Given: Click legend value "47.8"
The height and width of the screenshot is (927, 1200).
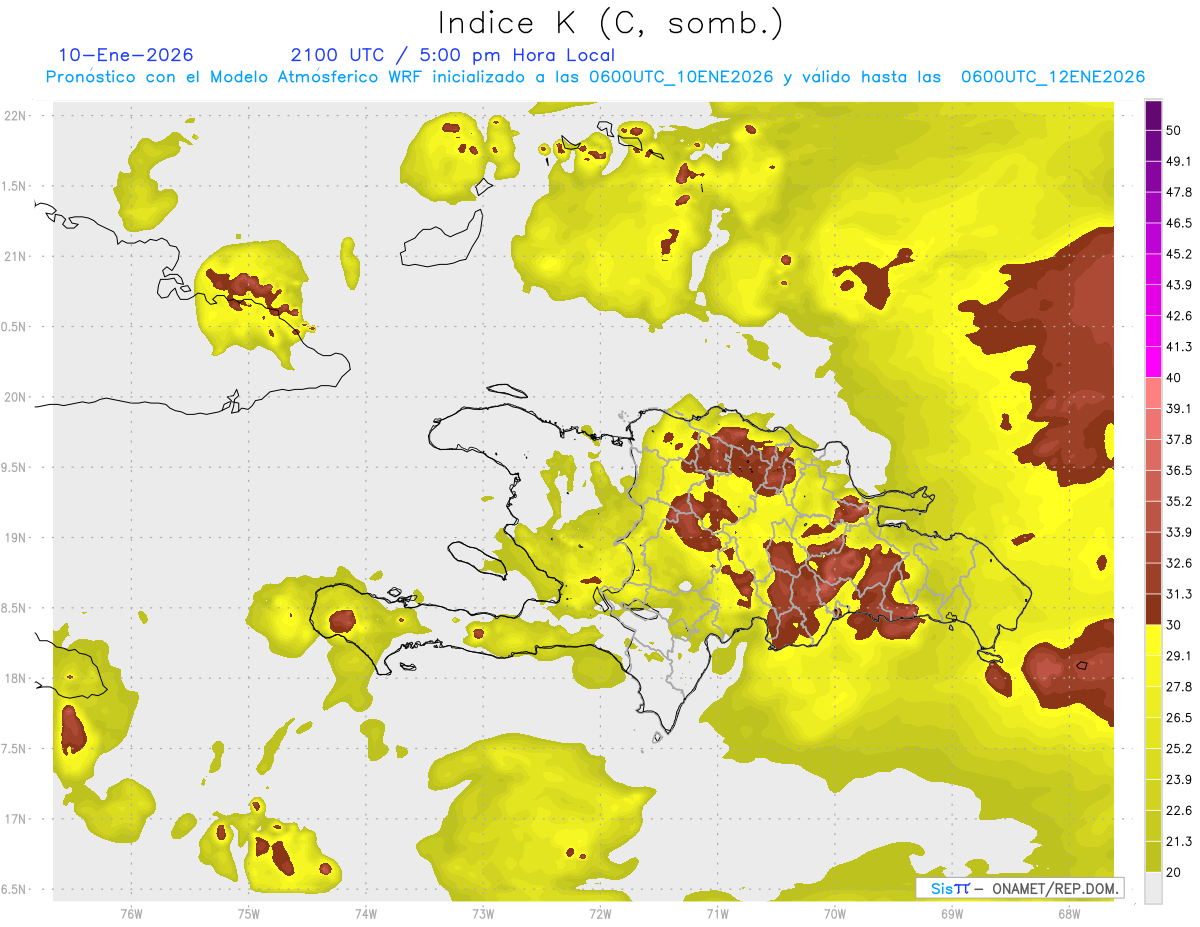Looking at the screenshot, I should (x=1179, y=193).
